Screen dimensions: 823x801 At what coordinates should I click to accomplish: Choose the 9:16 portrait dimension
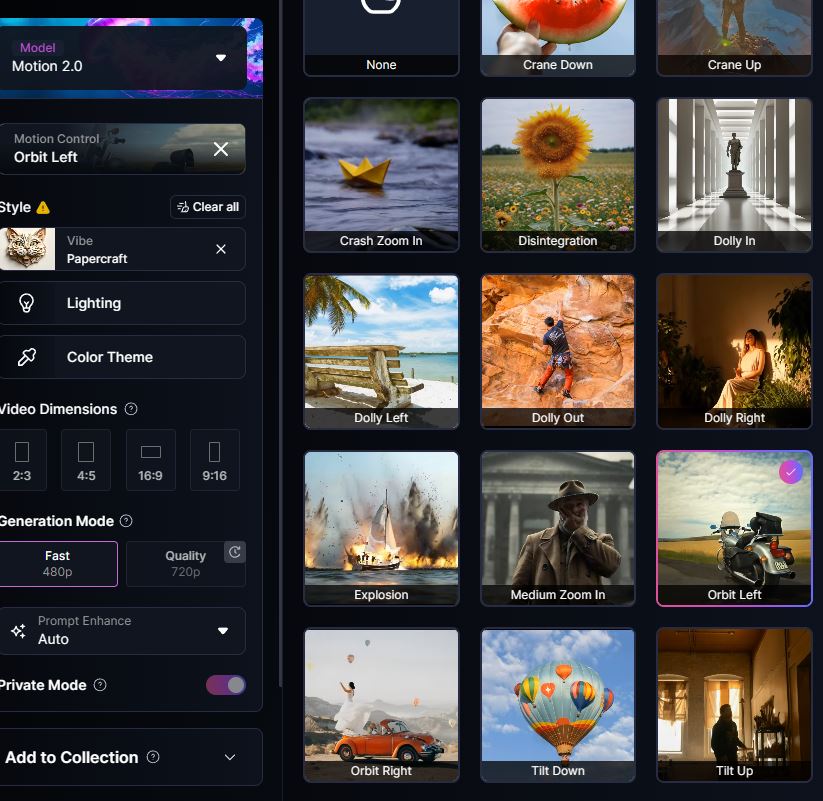coord(214,461)
